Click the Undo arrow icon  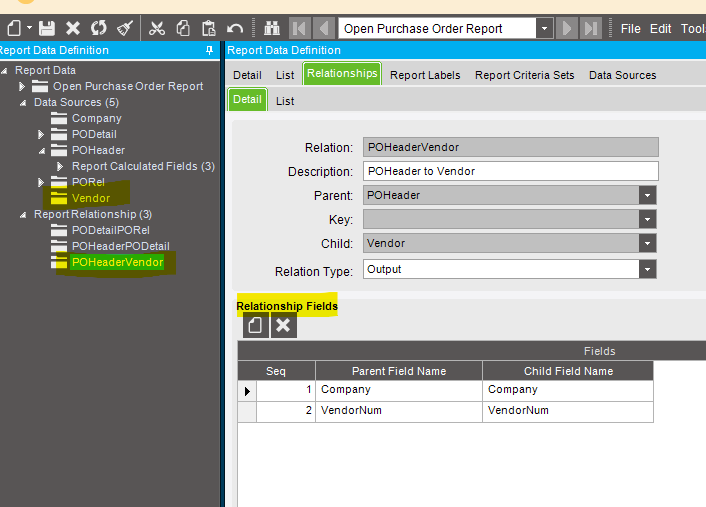[x=236, y=28]
